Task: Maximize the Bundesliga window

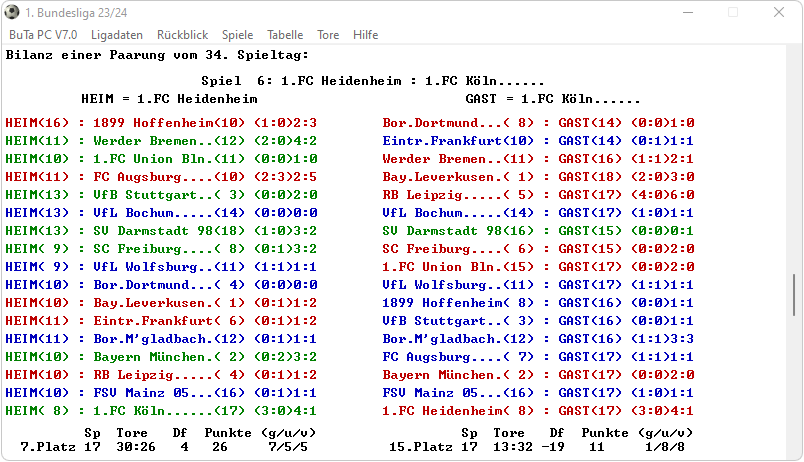Action: tap(733, 13)
